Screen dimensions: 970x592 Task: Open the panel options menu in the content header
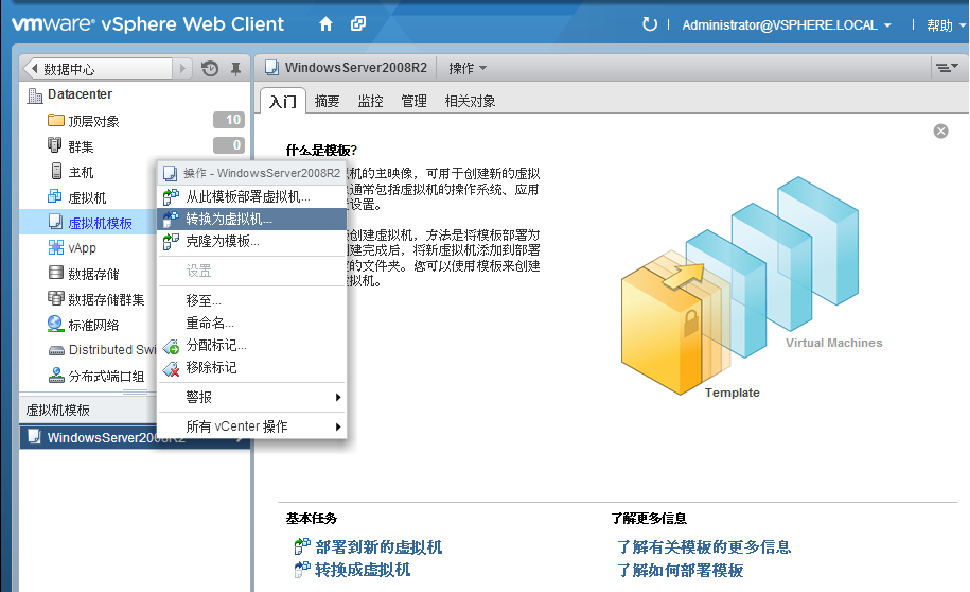click(x=946, y=67)
